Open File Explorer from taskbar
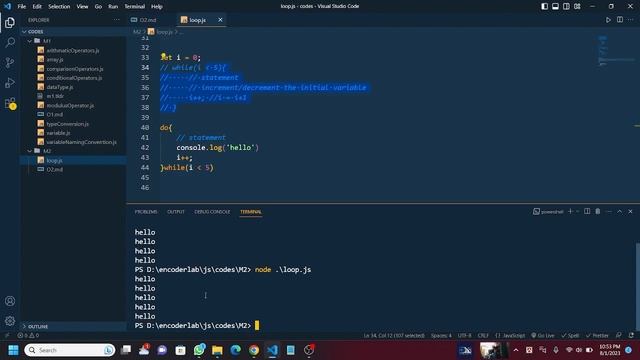 click(217, 350)
